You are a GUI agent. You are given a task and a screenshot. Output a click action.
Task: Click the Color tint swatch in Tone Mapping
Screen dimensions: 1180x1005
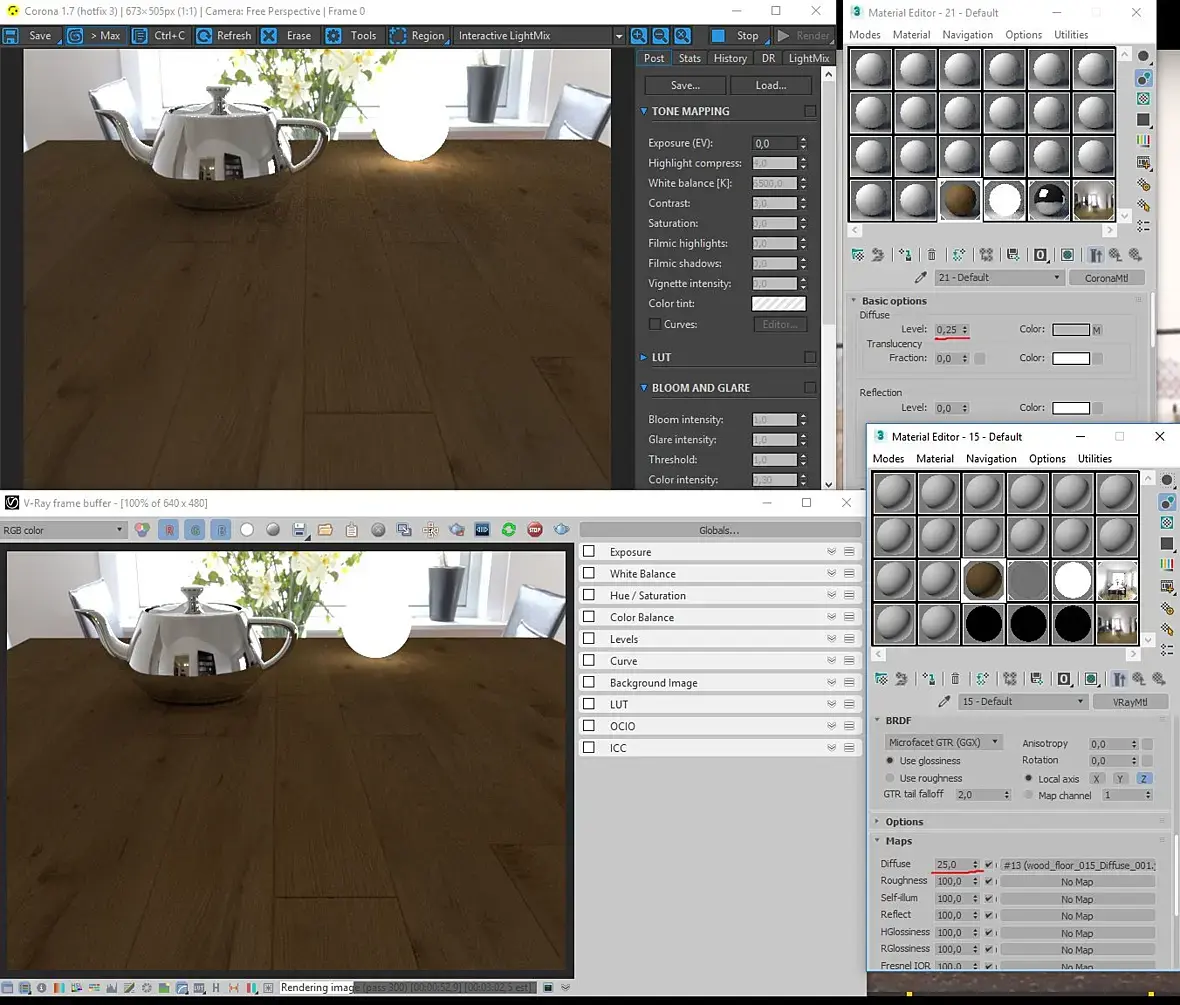click(778, 303)
